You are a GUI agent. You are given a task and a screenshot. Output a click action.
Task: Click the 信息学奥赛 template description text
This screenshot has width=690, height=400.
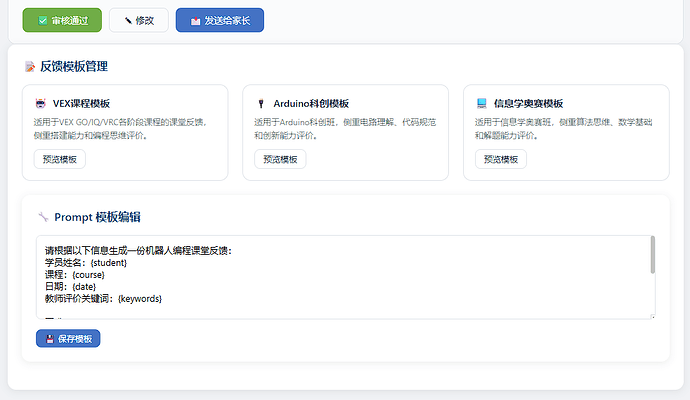(563, 128)
